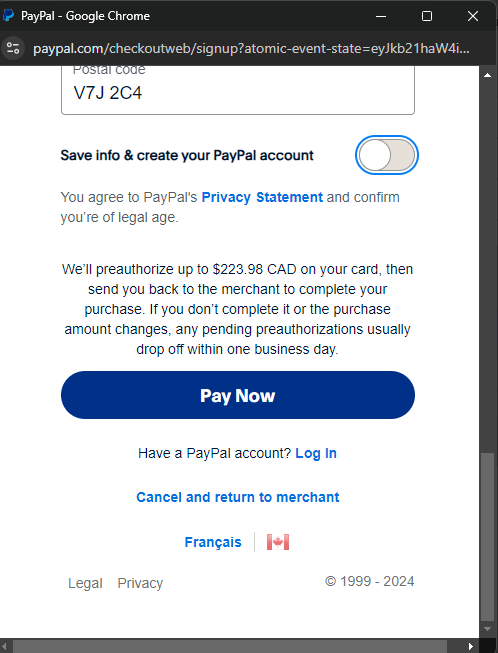Click the vertical scrollbar down arrow
Viewport: 498px width, 653px height.
[x=487, y=629]
